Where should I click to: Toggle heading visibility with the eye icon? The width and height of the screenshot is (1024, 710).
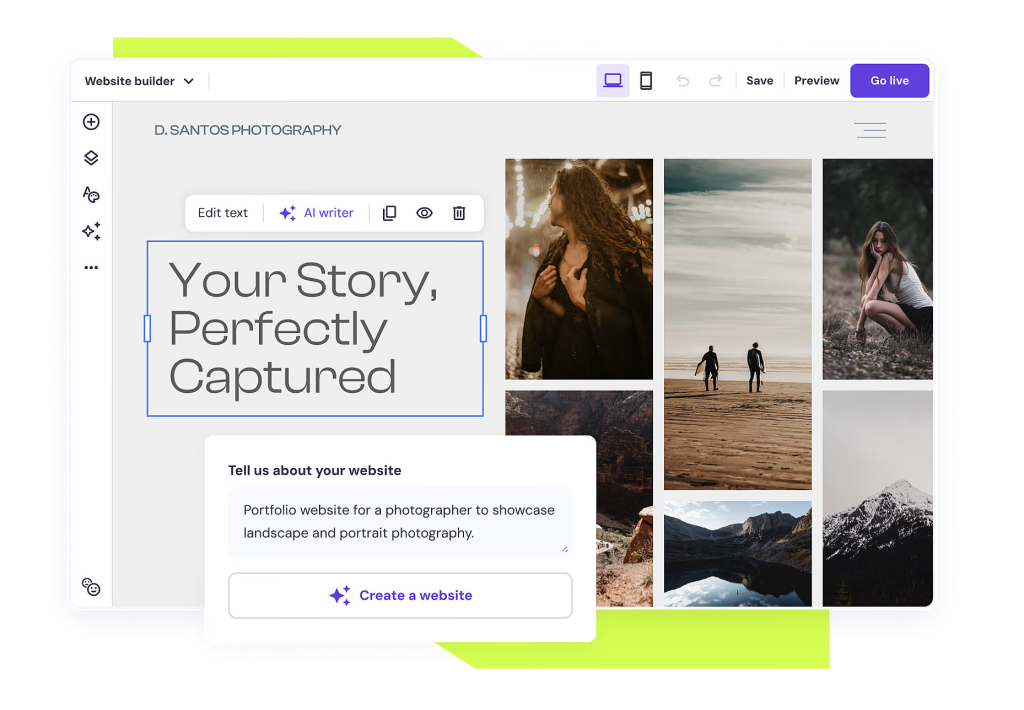point(424,213)
